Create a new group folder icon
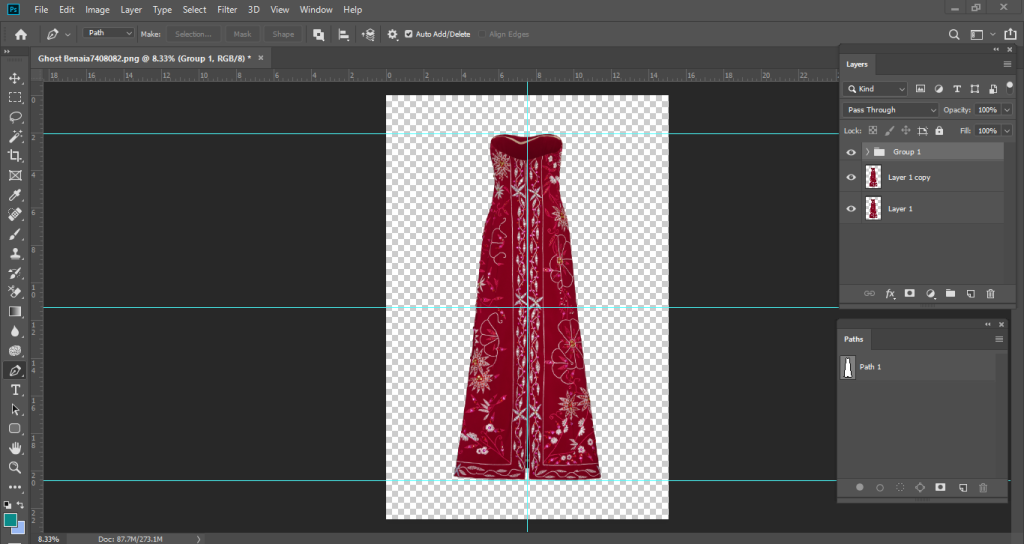 click(950, 294)
